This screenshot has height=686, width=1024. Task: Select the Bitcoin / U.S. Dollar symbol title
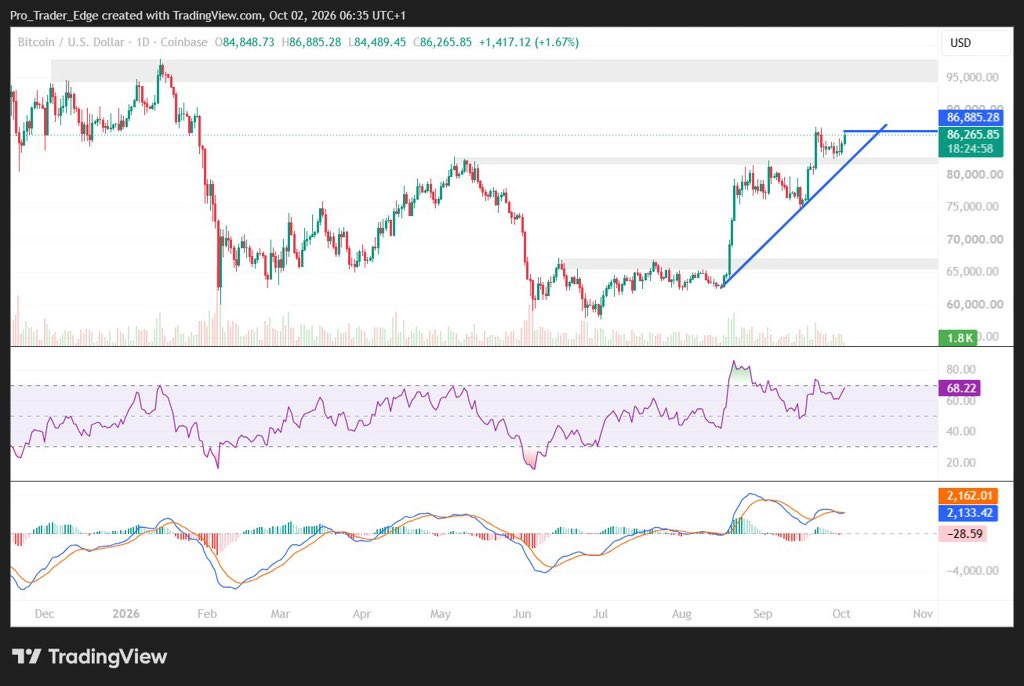(x=71, y=42)
